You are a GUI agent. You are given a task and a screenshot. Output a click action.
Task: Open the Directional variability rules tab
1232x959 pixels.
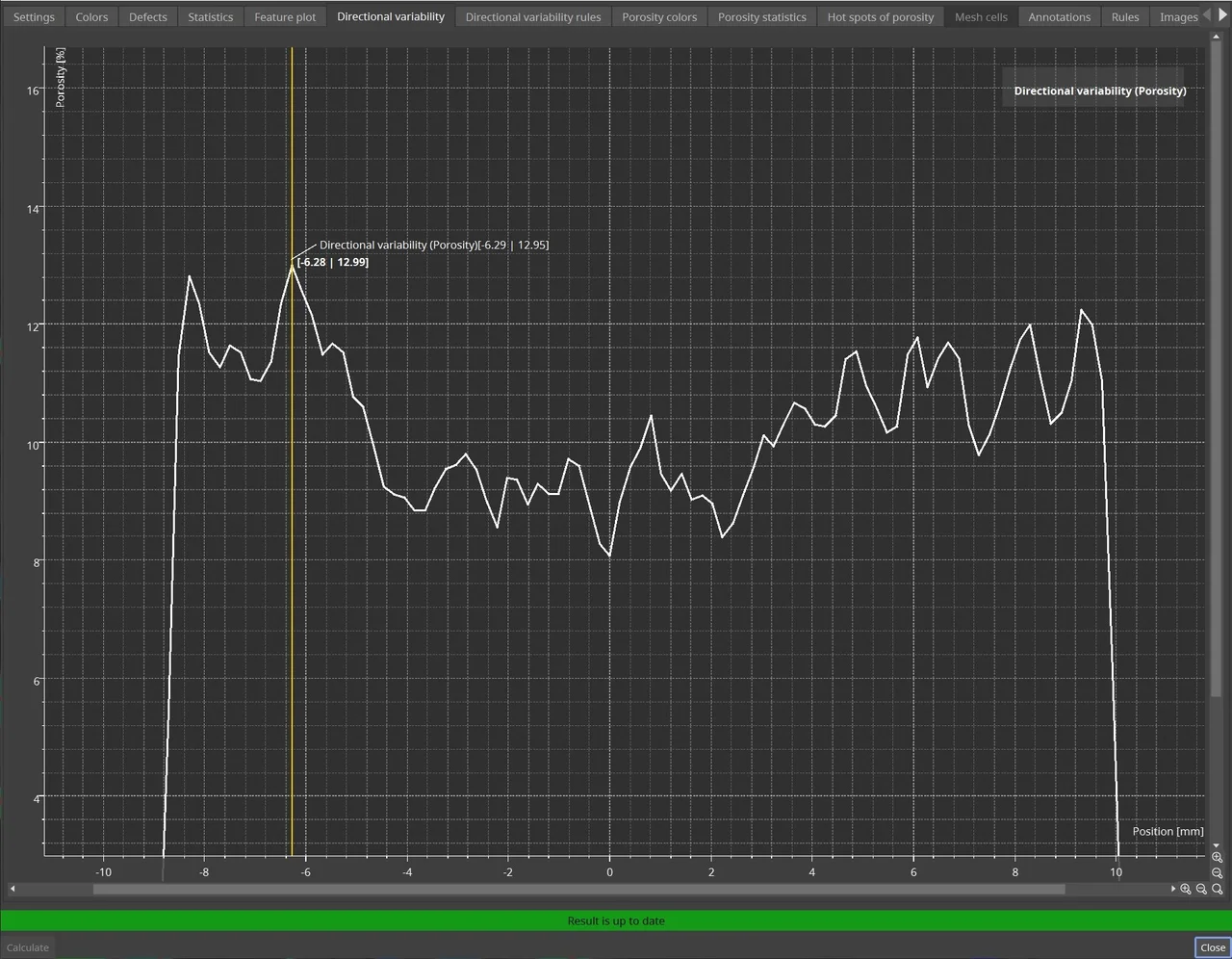(533, 16)
